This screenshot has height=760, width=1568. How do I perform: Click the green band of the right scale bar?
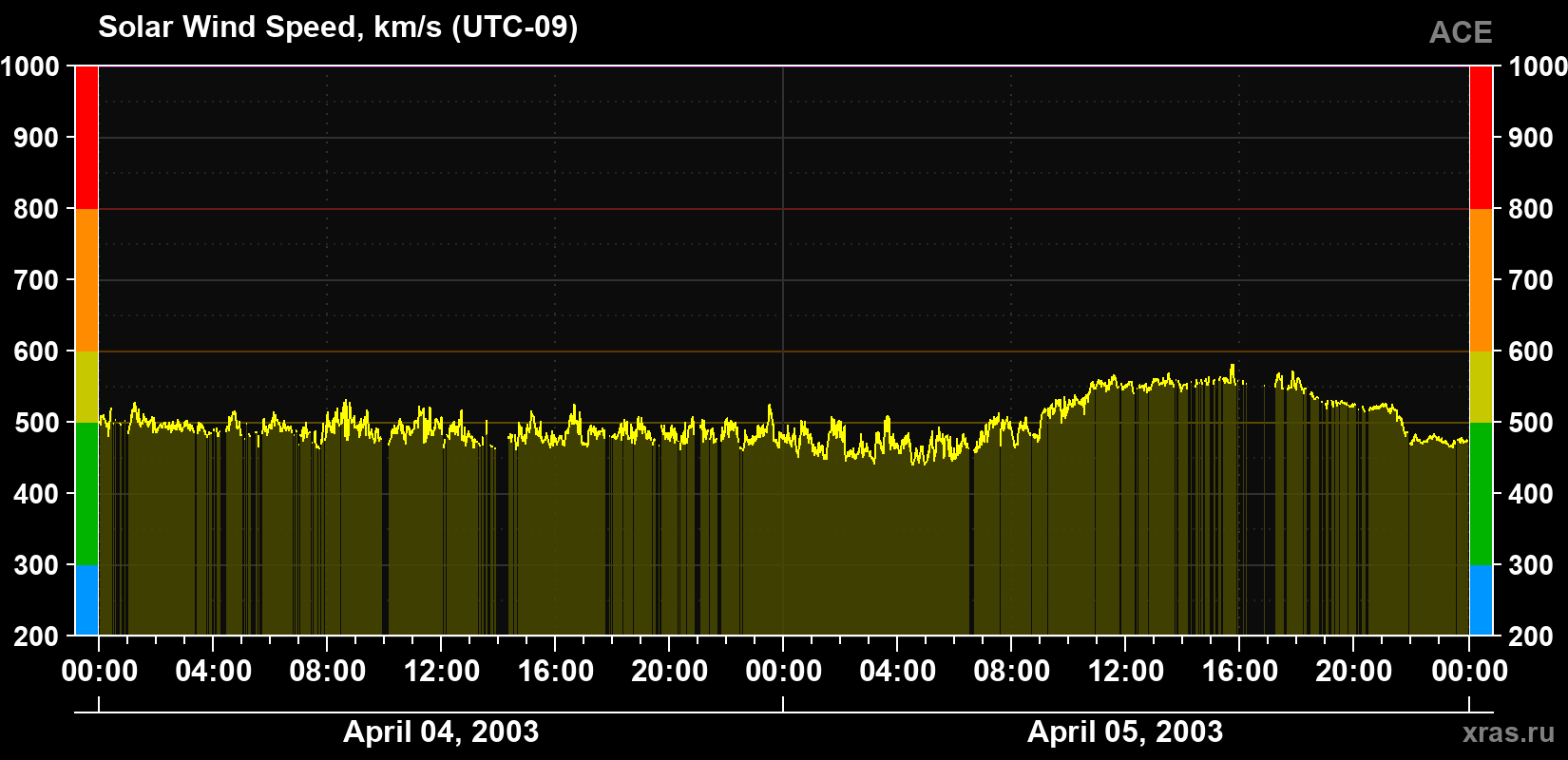point(1482,494)
